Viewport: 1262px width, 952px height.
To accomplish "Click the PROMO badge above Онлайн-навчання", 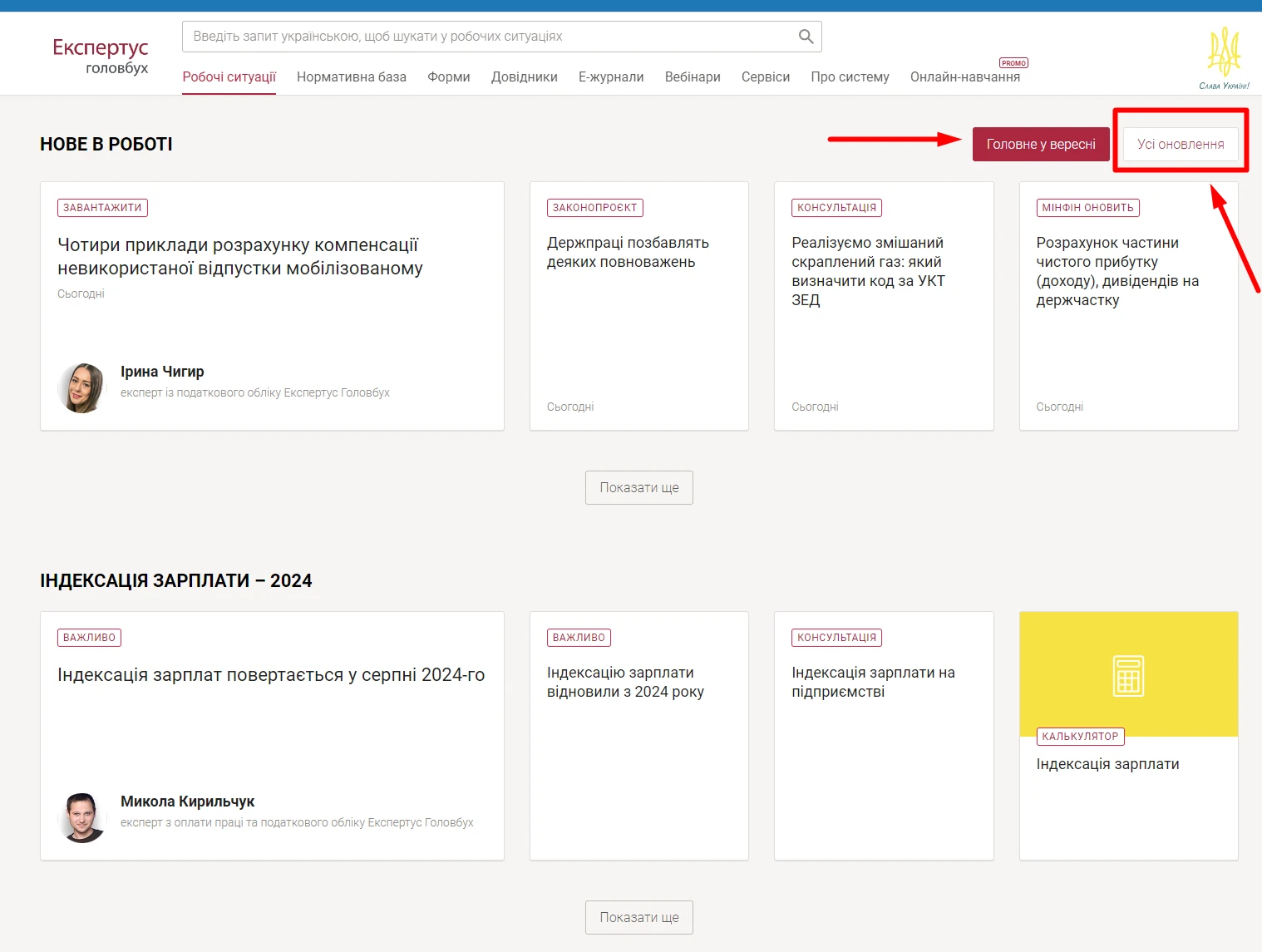I will 1013,63.
